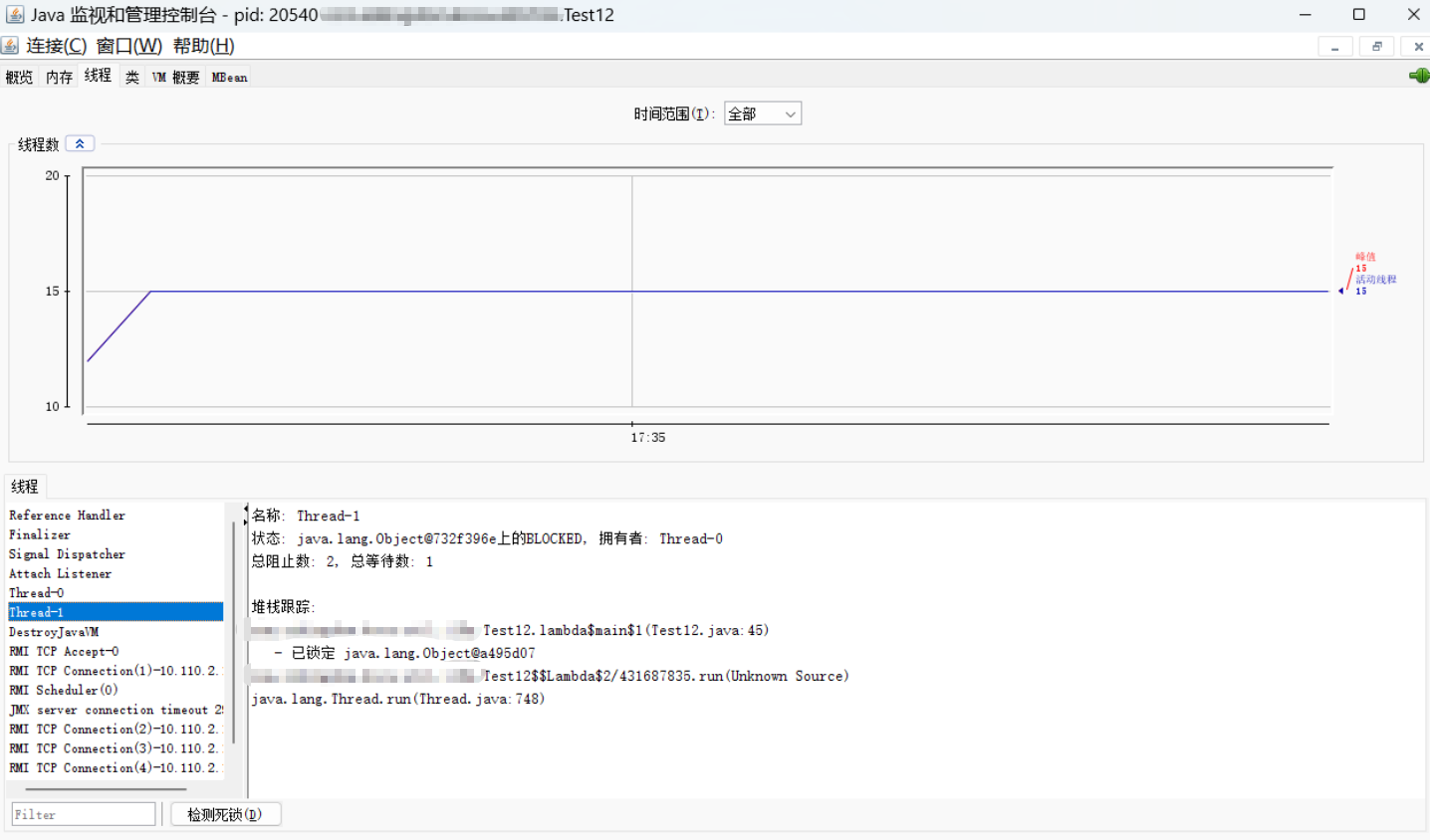Select Attach Listener thread
Screen dimensions: 1430x840
[x=116, y=573]
